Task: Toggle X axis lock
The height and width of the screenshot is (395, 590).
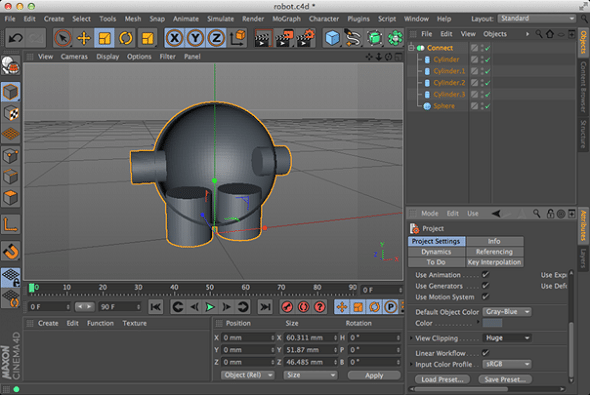Action: tap(175, 38)
